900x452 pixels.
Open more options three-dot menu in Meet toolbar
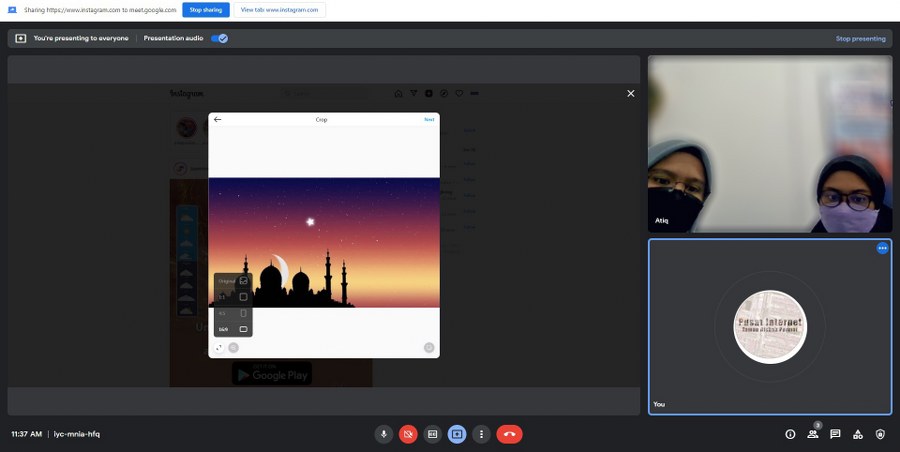(x=482, y=434)
